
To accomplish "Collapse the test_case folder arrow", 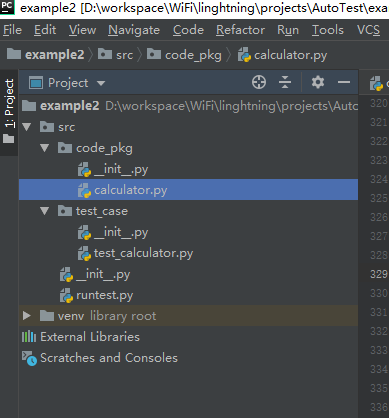I will [x=45, y=211].
